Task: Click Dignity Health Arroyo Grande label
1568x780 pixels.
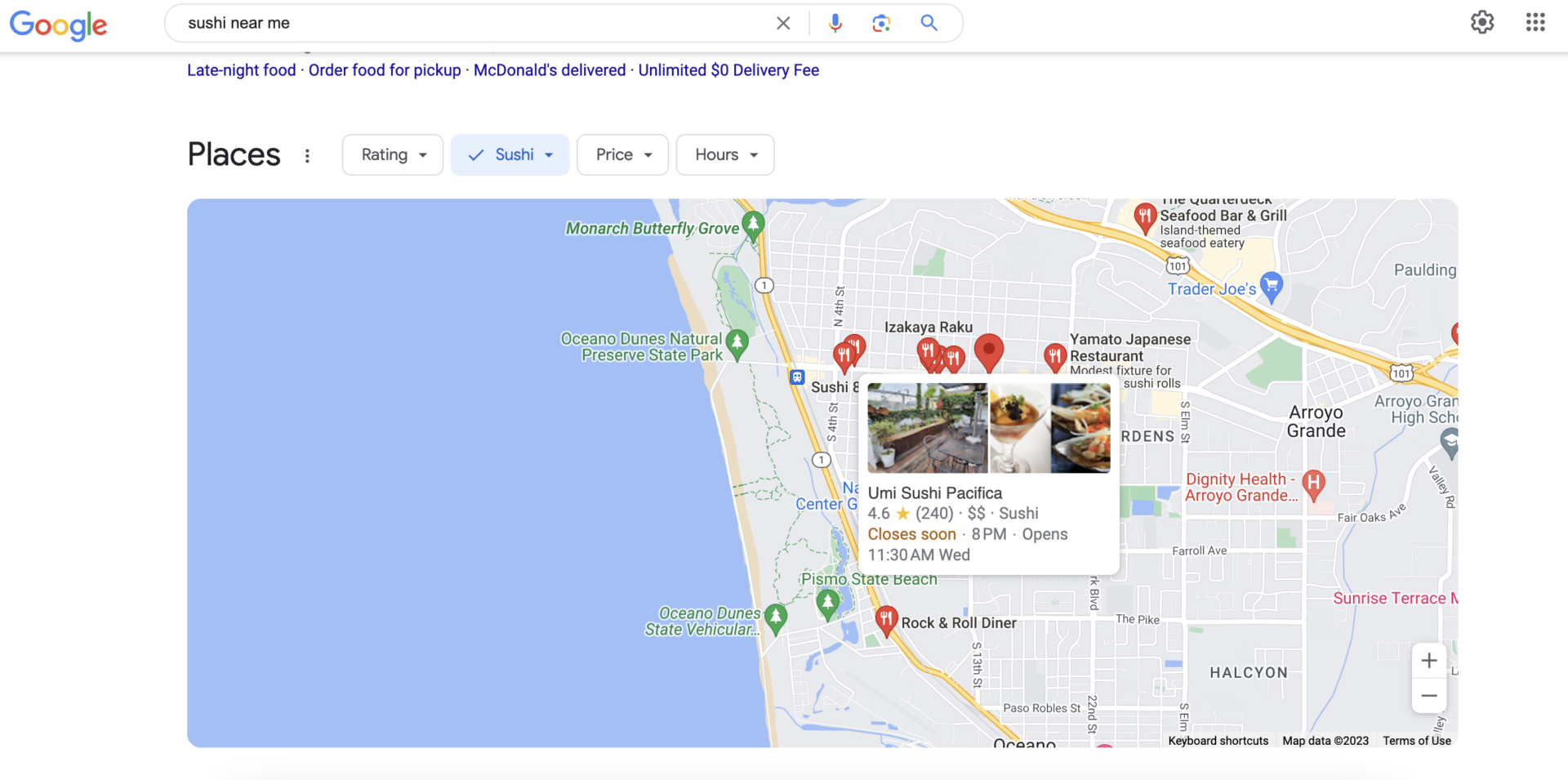Action: (1241, 488)
